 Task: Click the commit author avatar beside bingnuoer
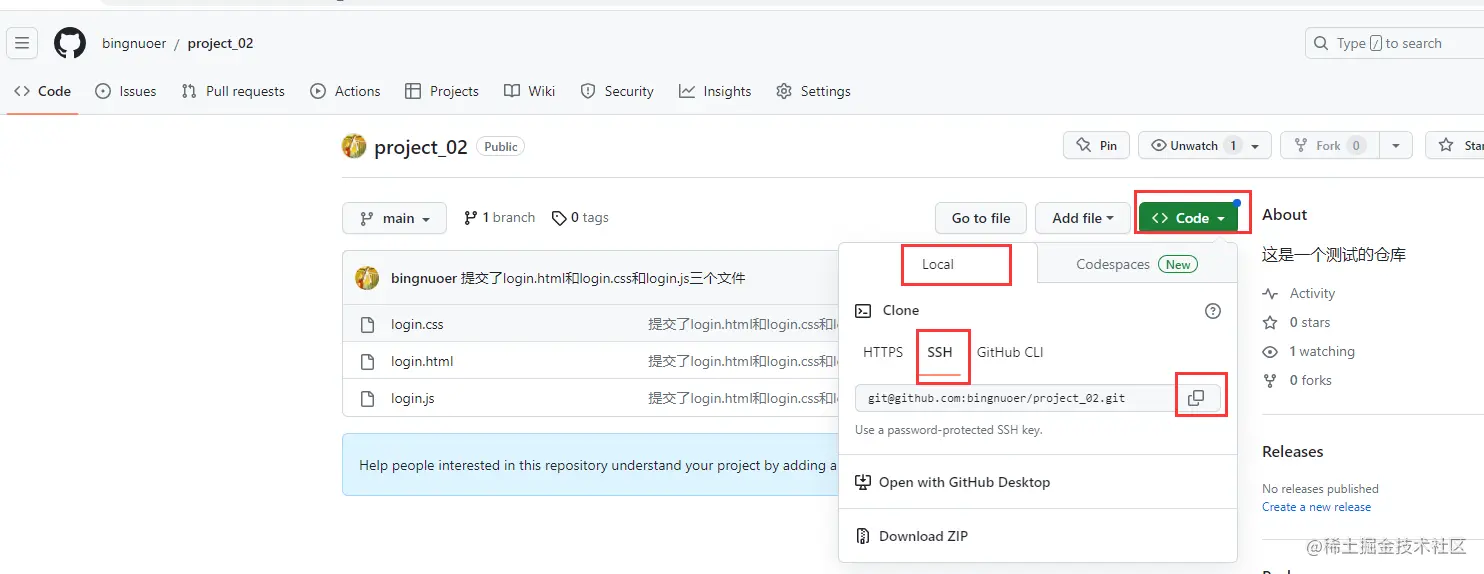[367, 278]
